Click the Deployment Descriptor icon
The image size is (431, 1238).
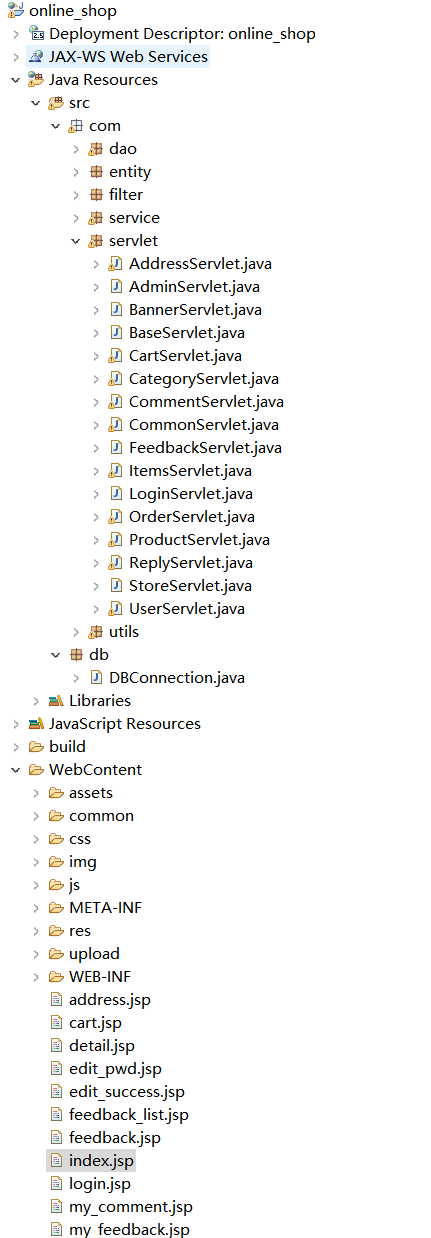pyautogui.click(x=37, y=34)
